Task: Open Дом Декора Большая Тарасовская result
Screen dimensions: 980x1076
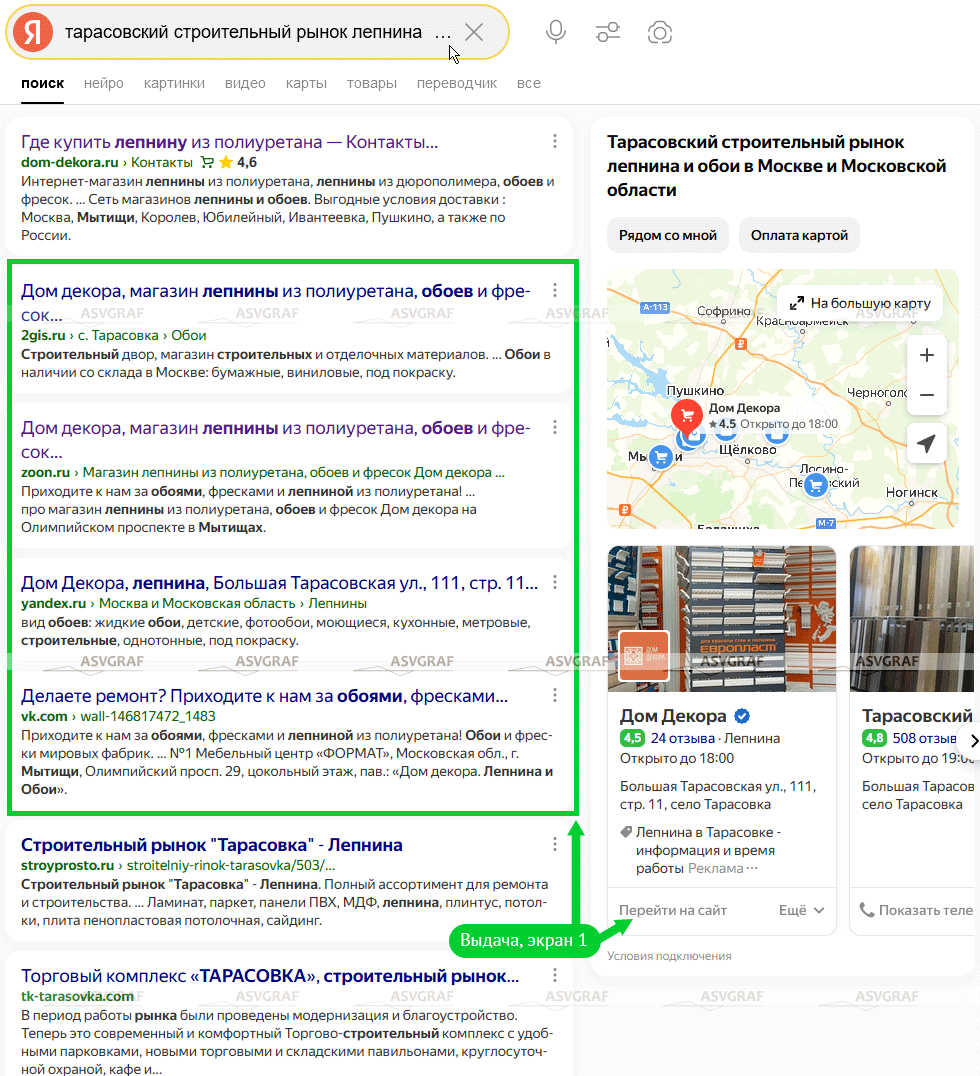Action: click(x=279, y=583)
